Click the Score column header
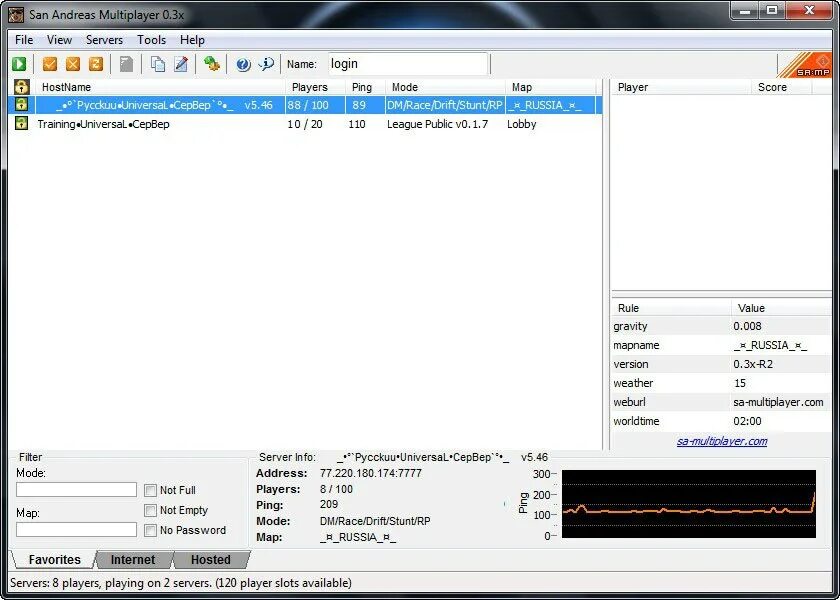 782,87
